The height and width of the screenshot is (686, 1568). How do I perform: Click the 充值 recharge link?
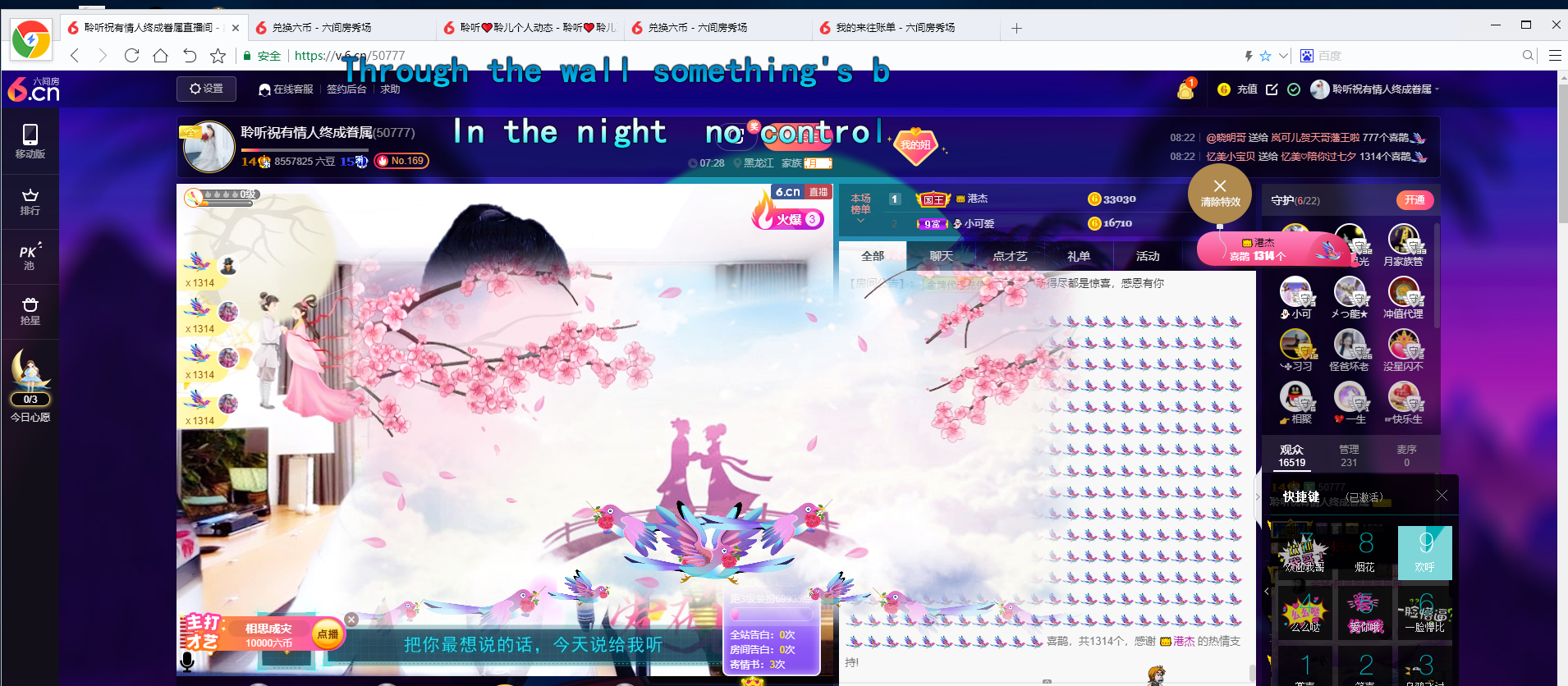1247,89
